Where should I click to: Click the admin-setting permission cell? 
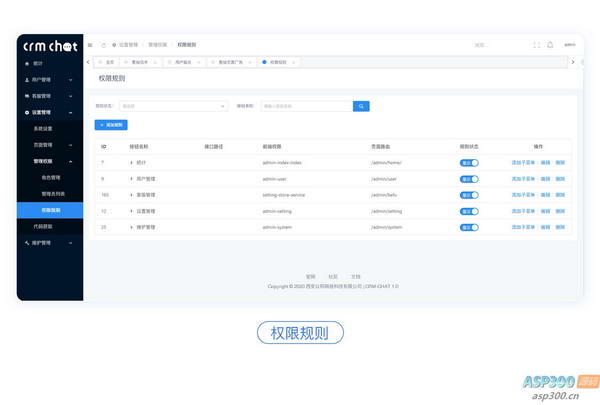[277, 211]
